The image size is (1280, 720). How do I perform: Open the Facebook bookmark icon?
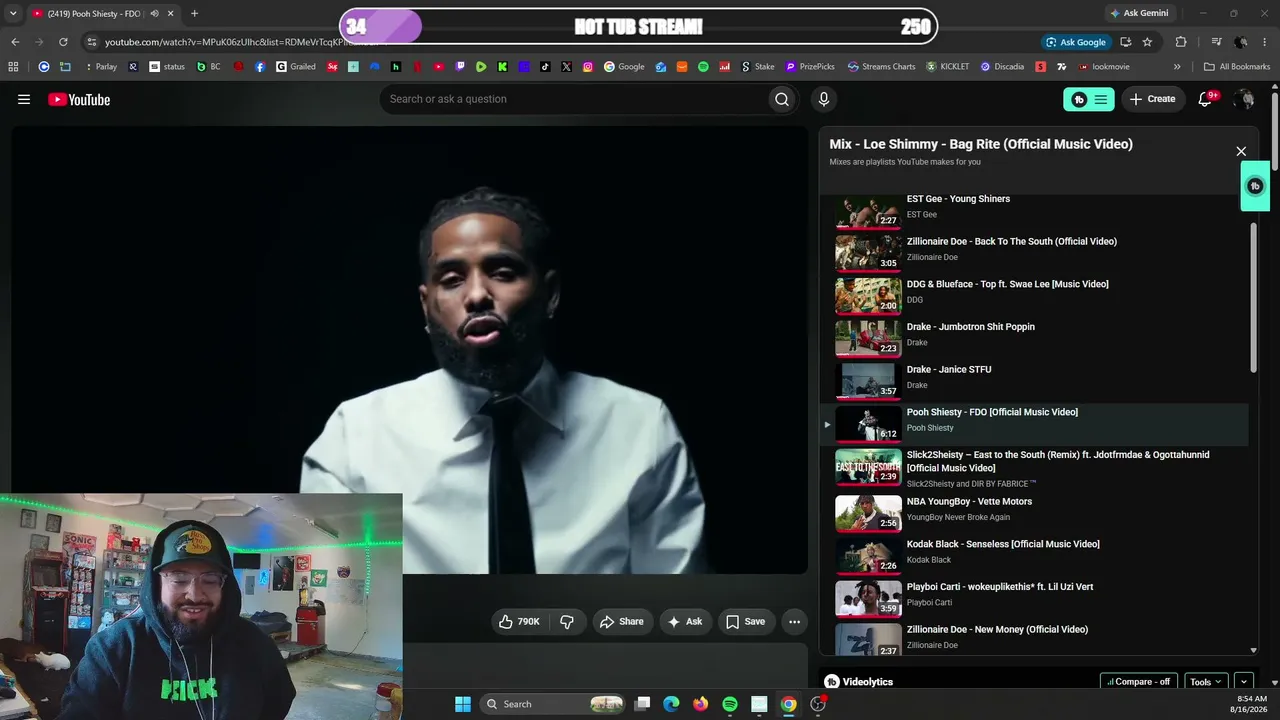click(x=260, y=67)
